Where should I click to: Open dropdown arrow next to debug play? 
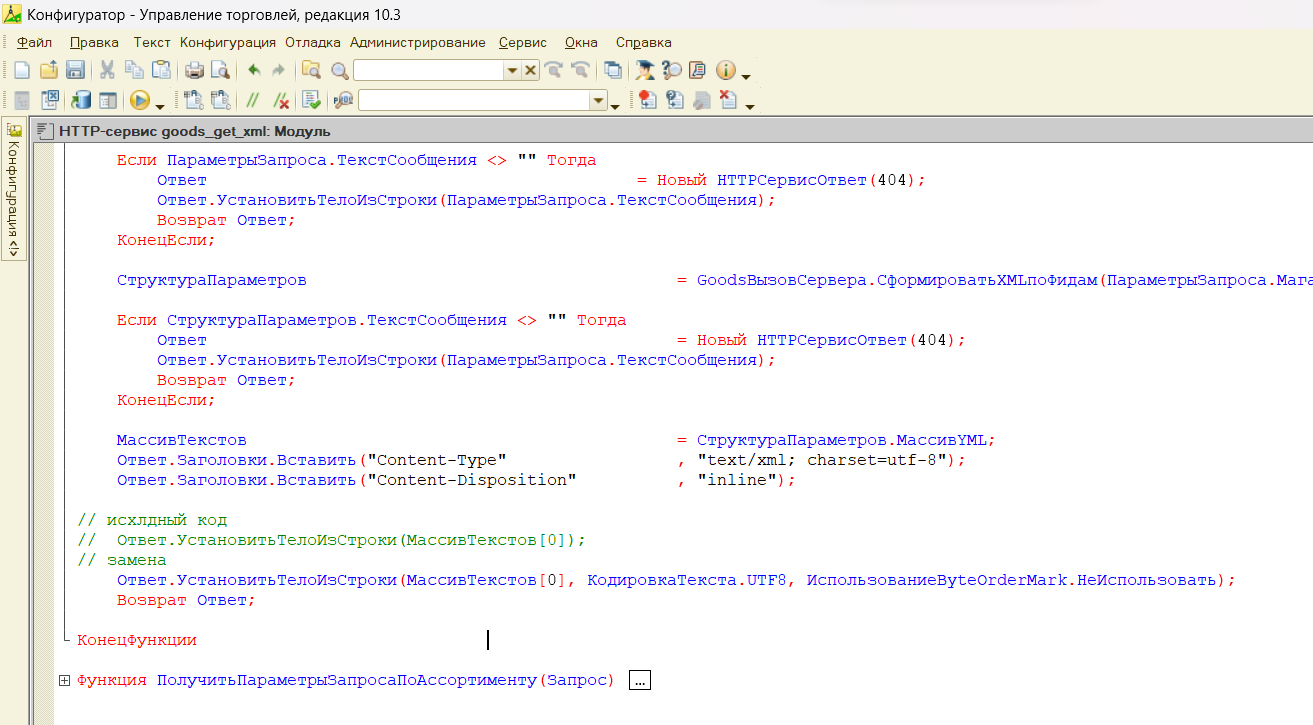[160, 105]
